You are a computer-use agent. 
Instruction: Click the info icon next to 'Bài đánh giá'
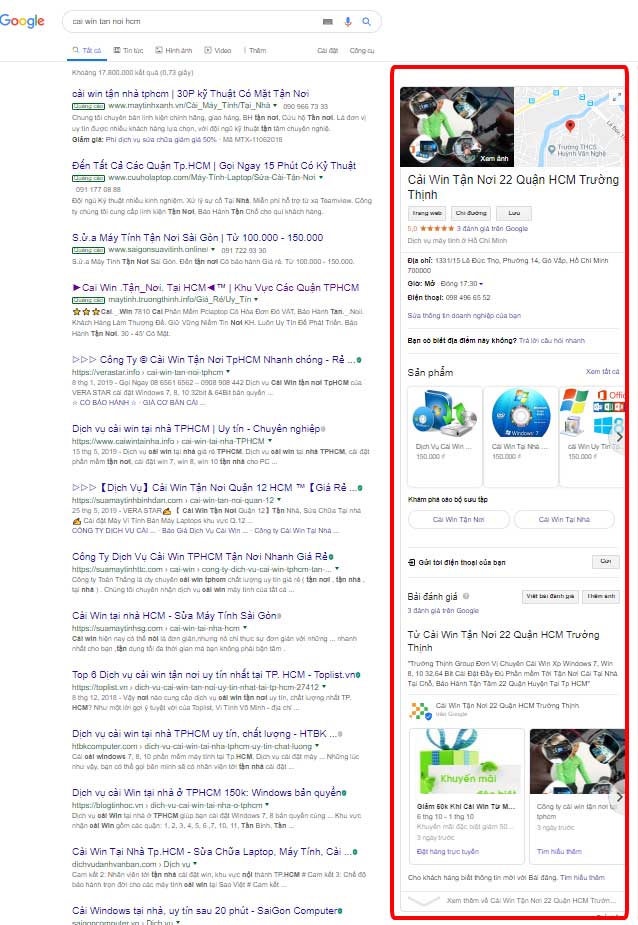pos(466,596)
